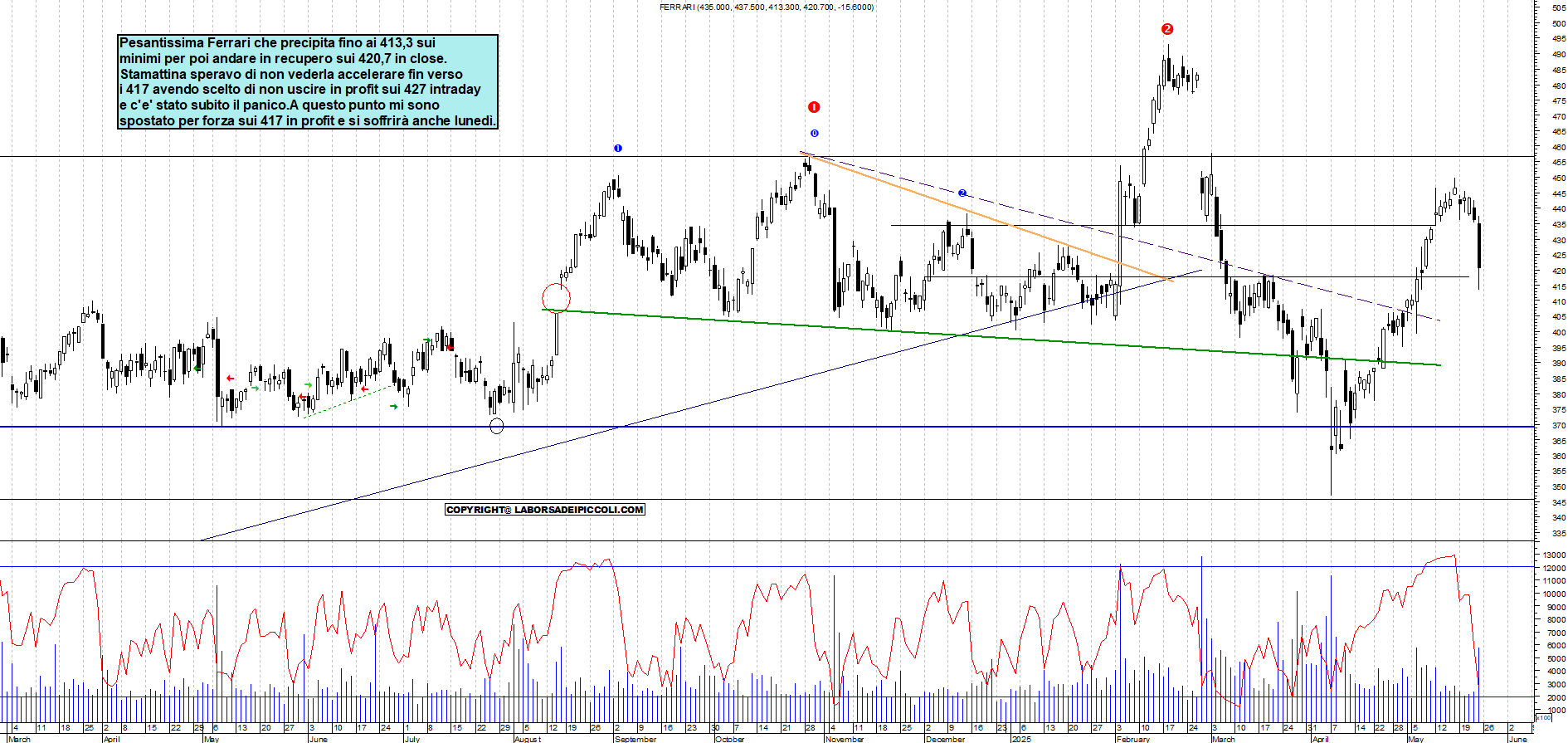Screen dimensions: 1568x743
Task: Click the green descending trendline
Action: (991, 337)
